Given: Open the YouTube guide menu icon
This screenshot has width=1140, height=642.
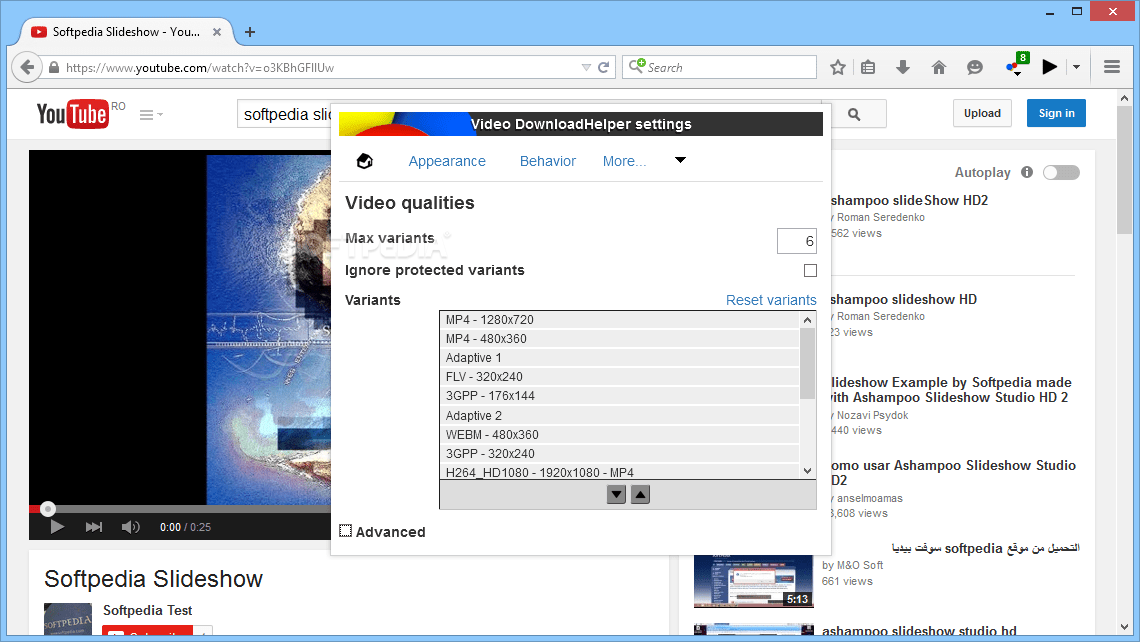Looking at the screenshot, I should click(x=148, y=113).
